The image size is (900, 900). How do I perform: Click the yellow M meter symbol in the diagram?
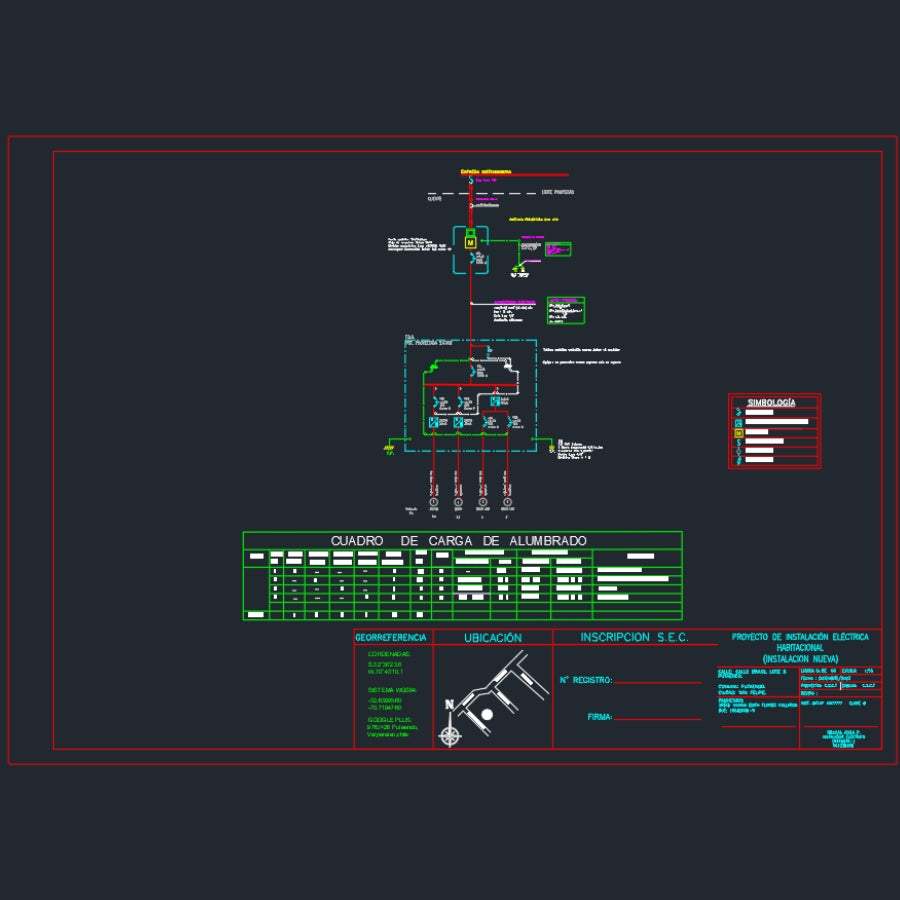click(x=469, y=241)
